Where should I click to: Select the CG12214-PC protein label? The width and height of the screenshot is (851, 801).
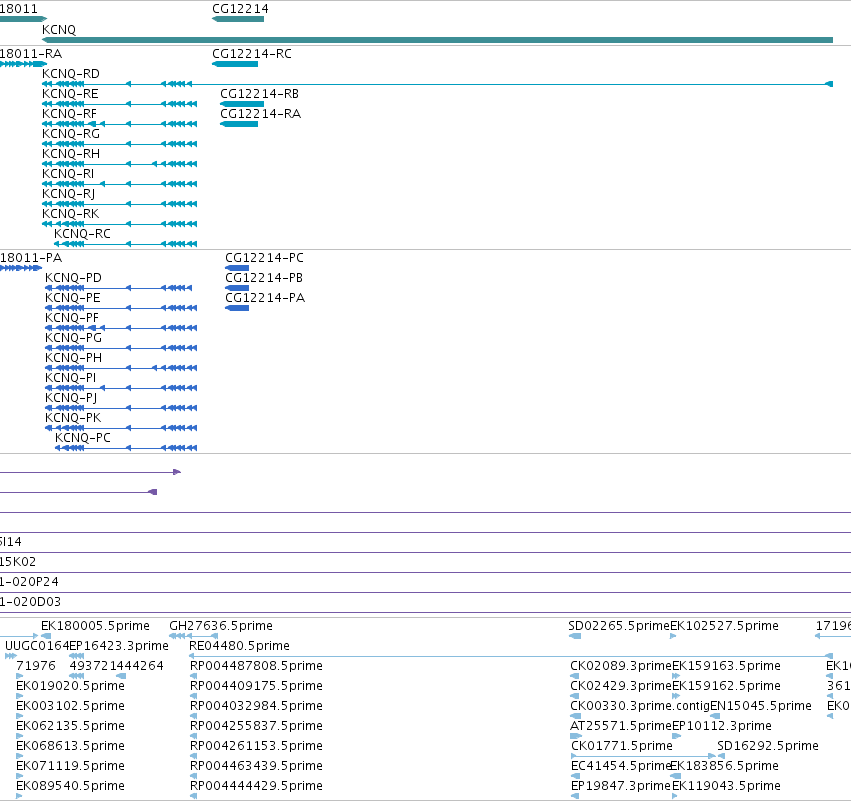pos(264,258)
